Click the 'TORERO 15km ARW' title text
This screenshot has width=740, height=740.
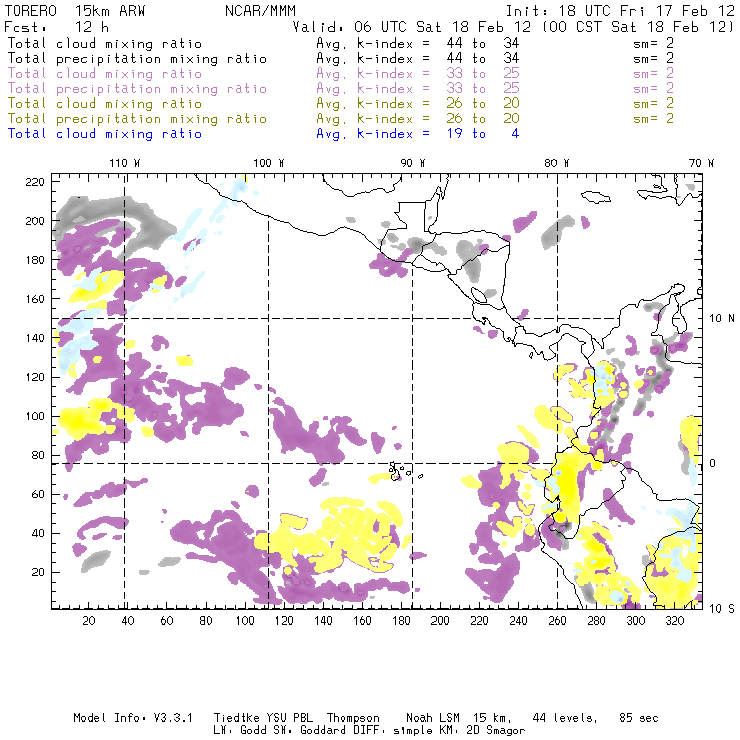pos(75,11)
